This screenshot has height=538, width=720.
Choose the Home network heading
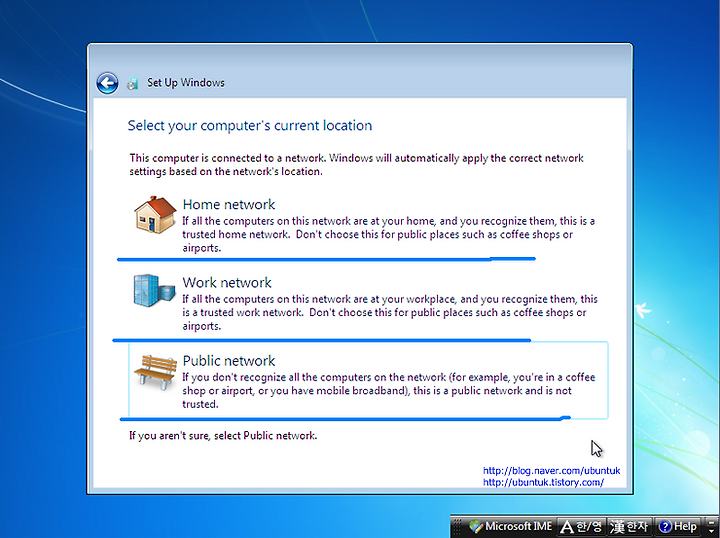coord(229,204)
